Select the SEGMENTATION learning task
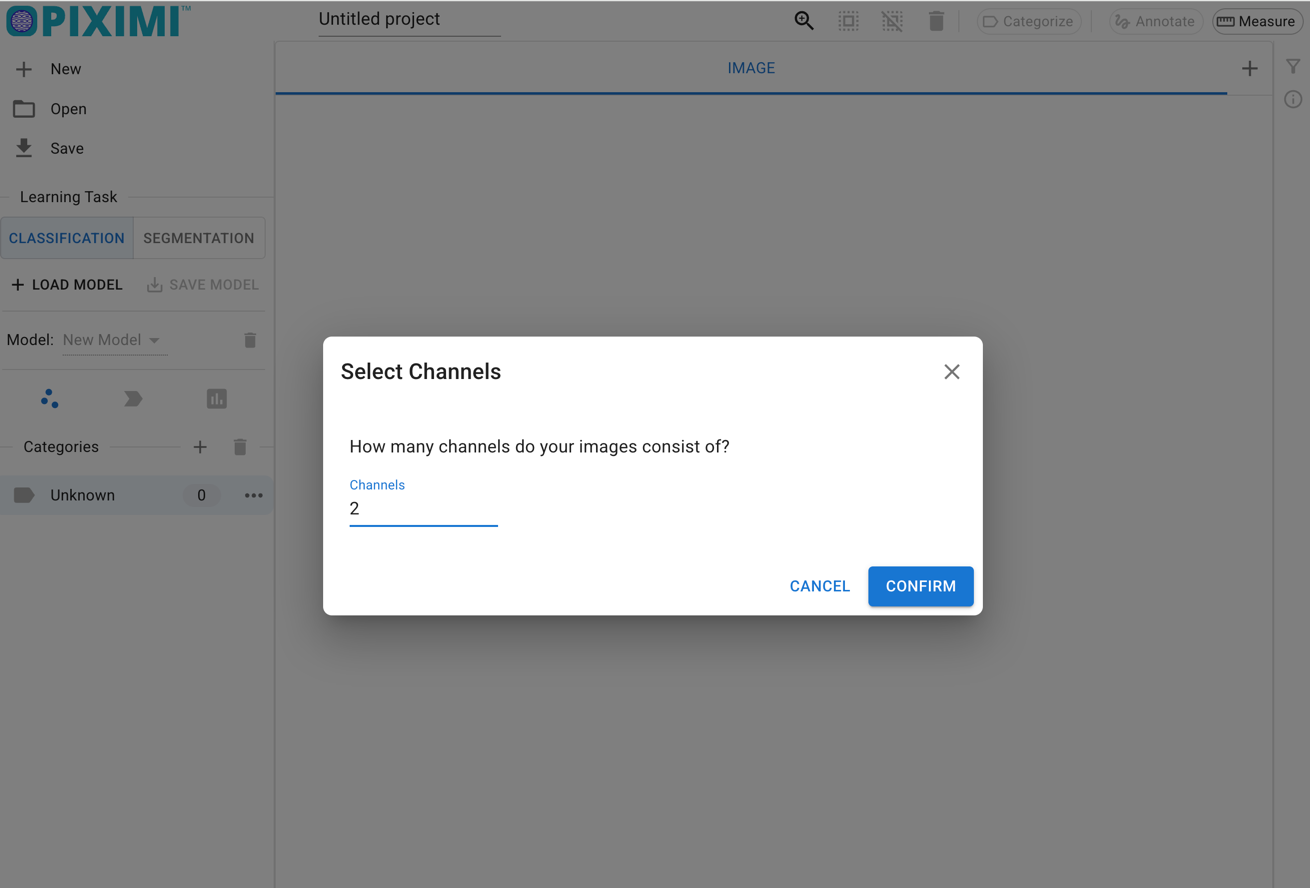 tap(199, 238)
